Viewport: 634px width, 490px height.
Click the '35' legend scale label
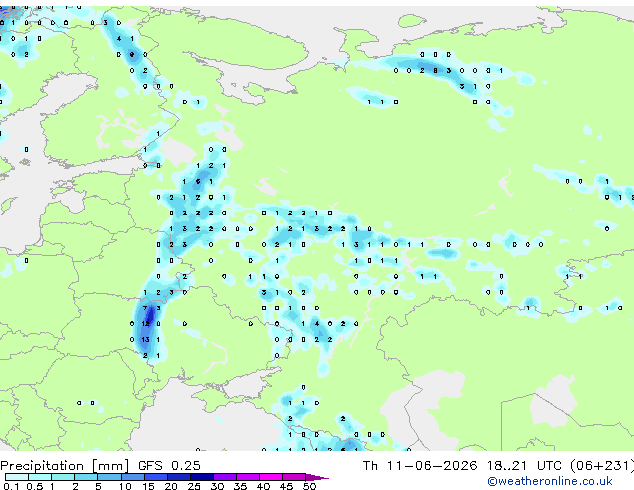(x=240, y=486)
